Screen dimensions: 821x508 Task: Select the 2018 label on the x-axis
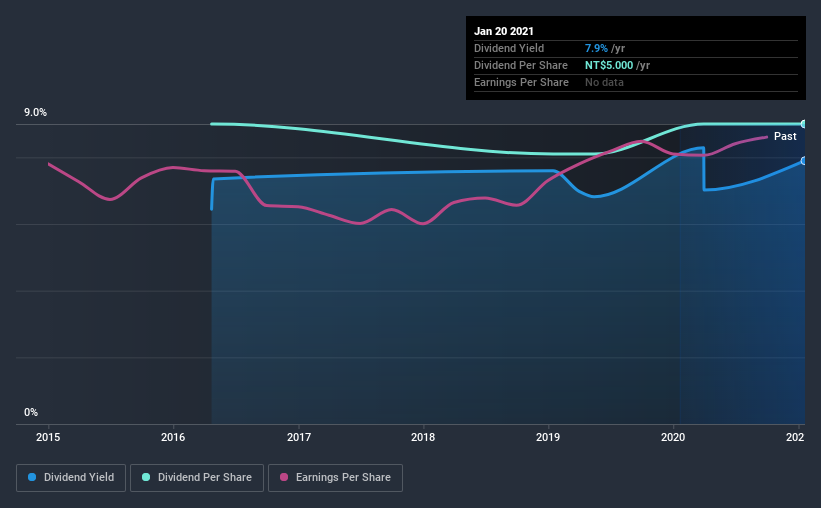(x=423, y=437)
